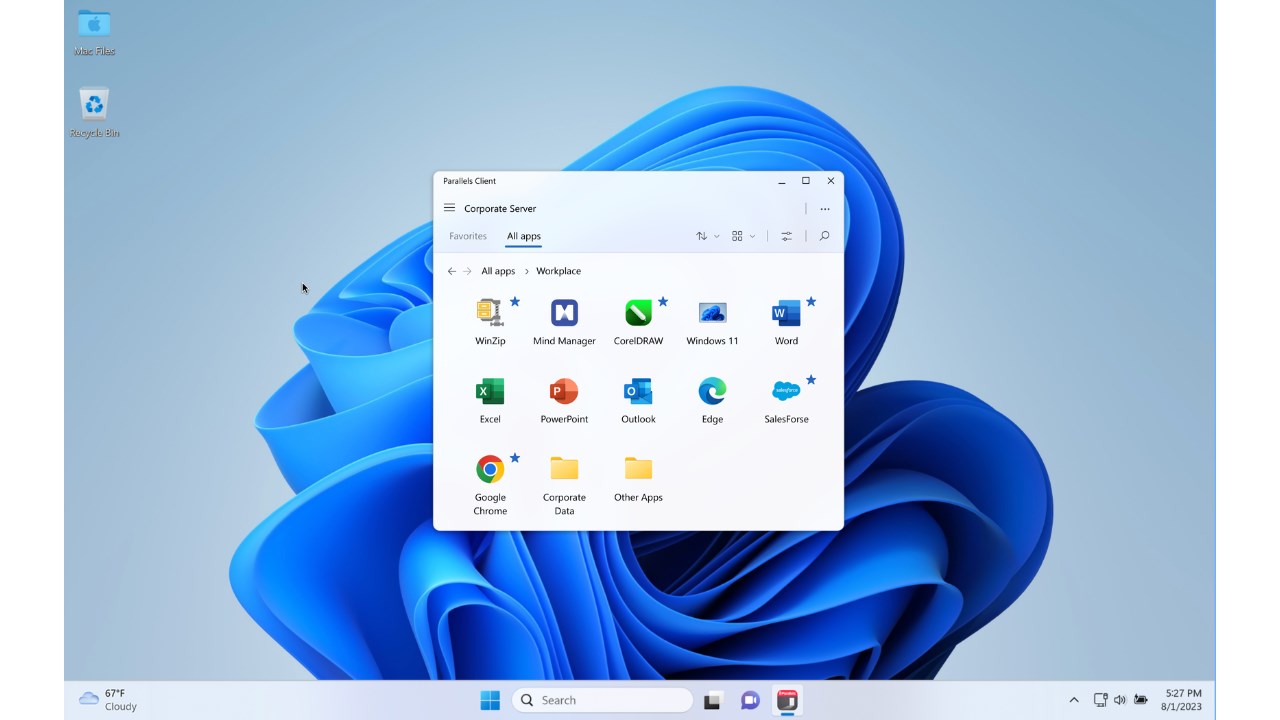Image resolution: width=1280 pixels, height=720 pixels.
Task: Select the Recycle Bin desktop icon
Action: (94, 113)
